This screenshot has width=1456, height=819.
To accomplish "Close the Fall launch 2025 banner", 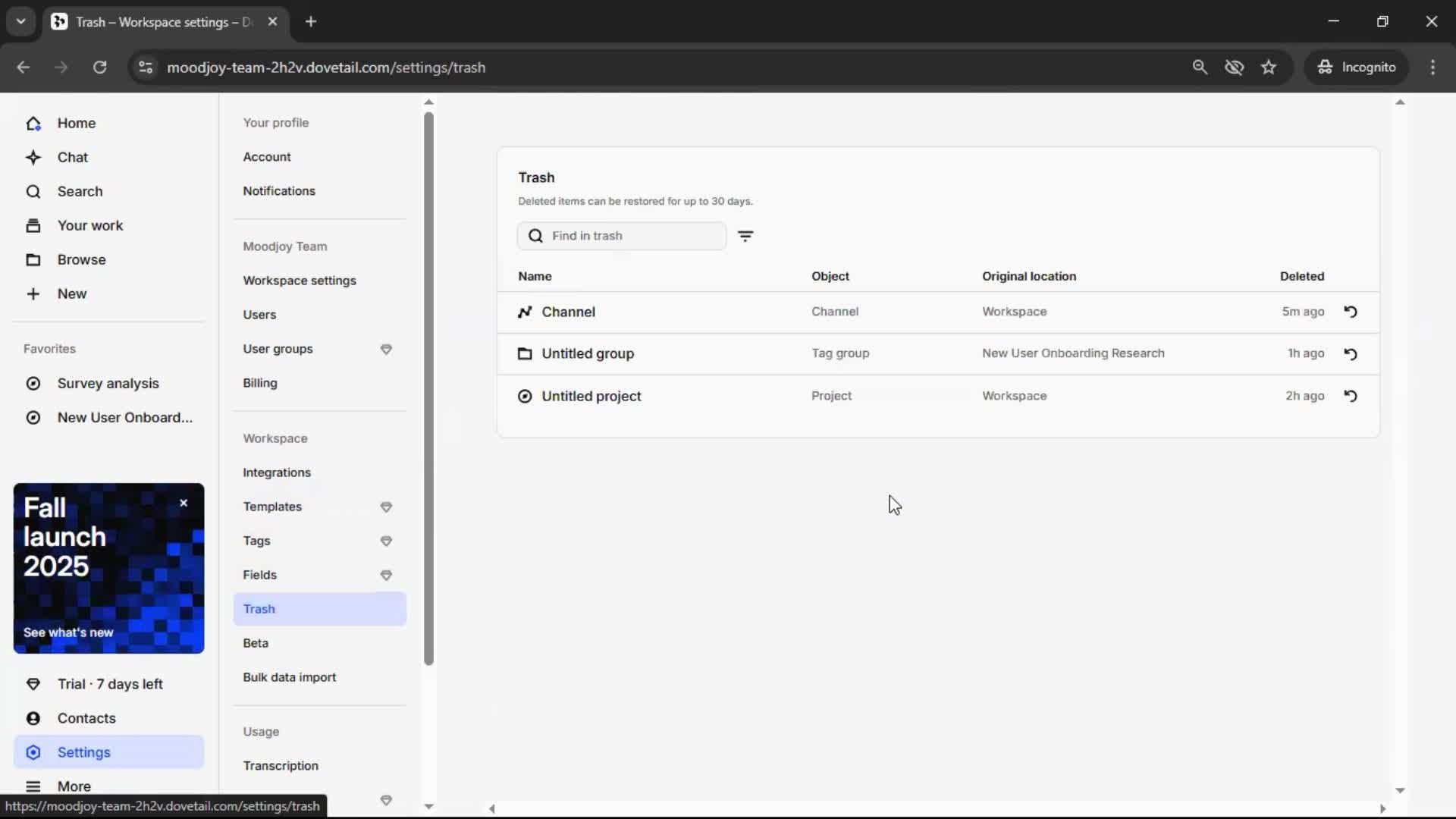I will coord(184,503).
